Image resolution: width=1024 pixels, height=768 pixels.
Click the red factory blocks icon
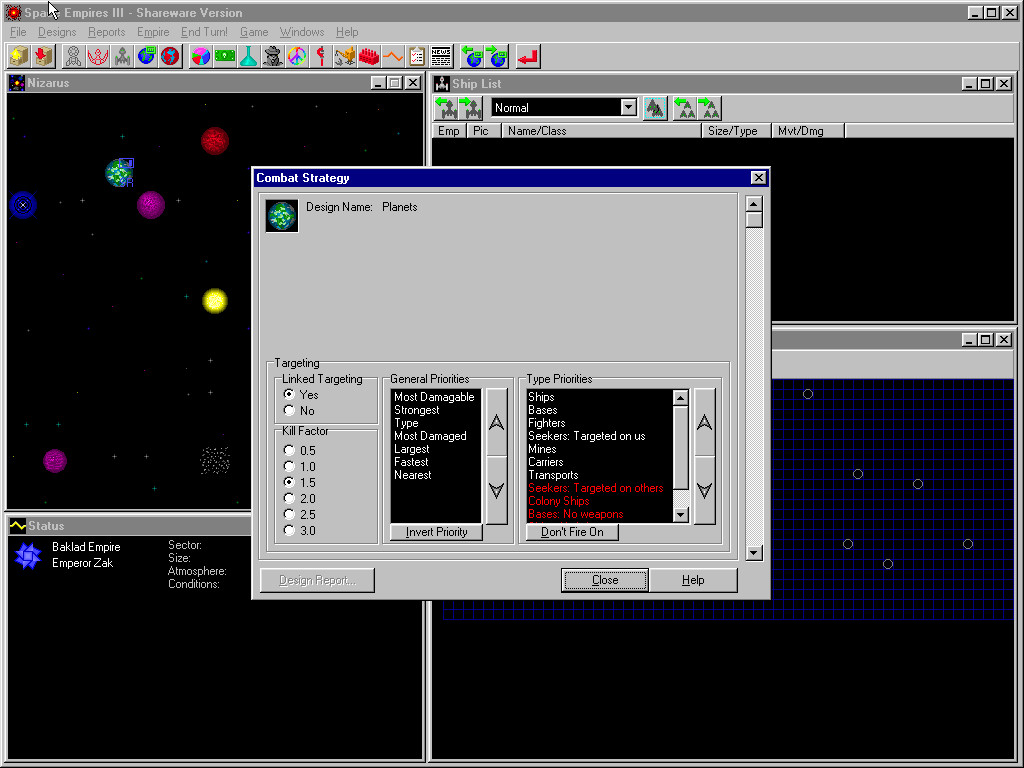pos(369,57)
